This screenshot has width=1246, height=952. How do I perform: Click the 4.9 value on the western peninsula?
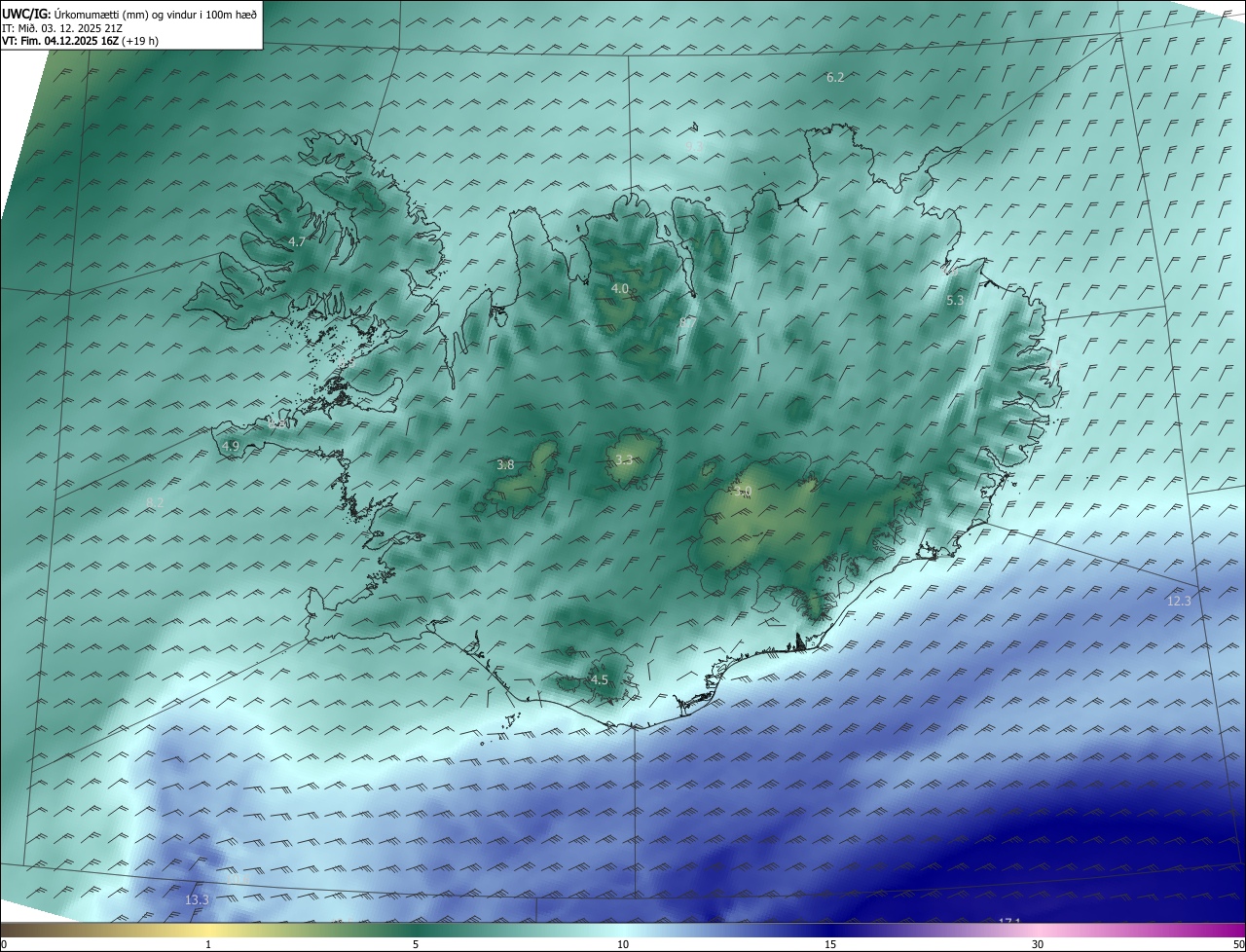coord(231,447)
